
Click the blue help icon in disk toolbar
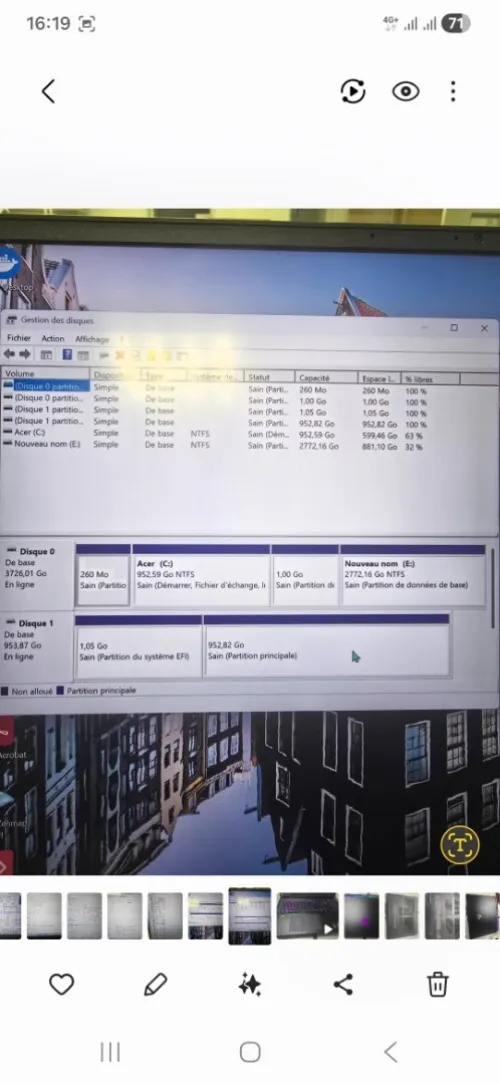click(x=67, y=355)
